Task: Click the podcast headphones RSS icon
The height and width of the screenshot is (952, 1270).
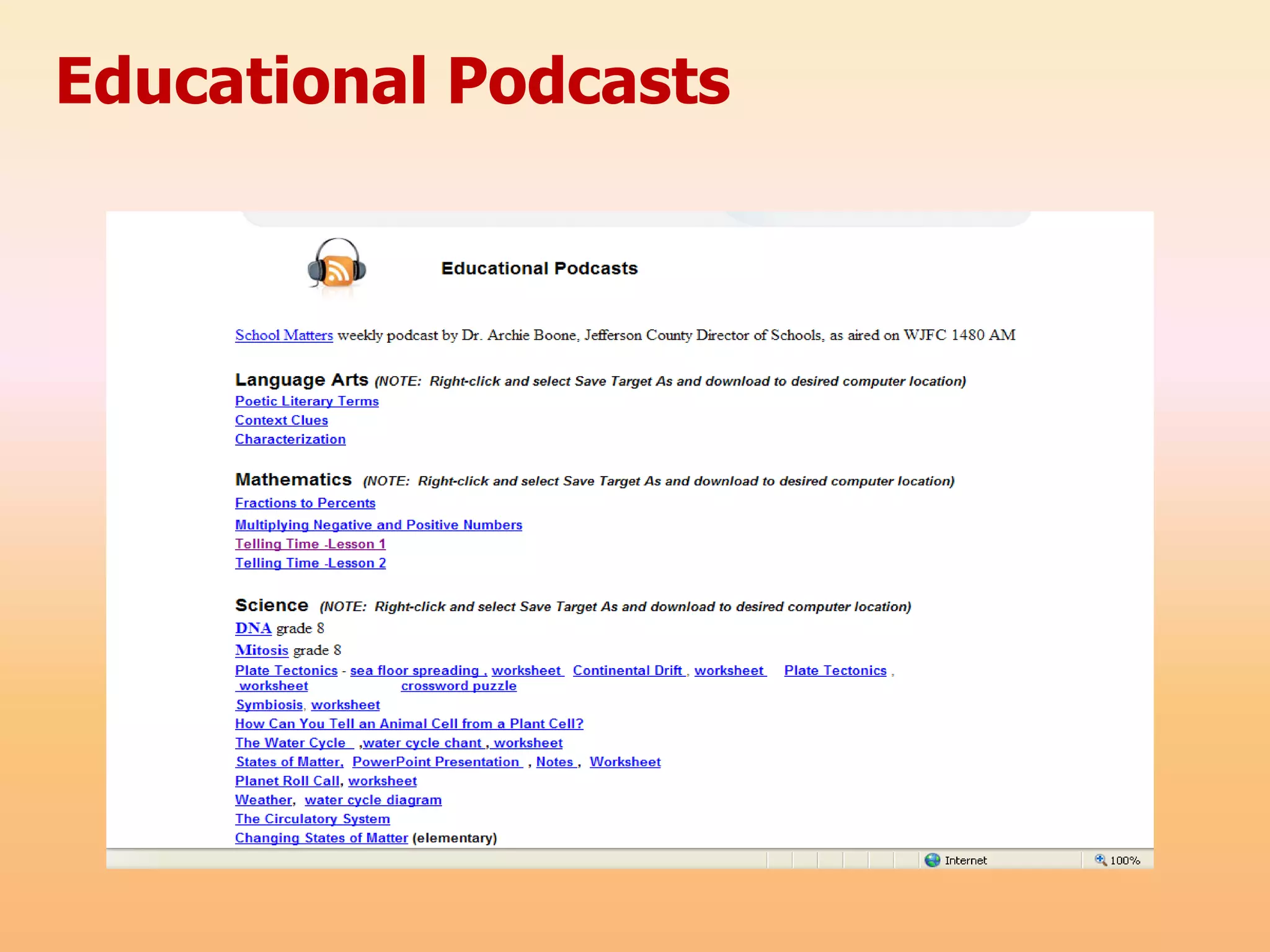Action: tap(337, 265)
